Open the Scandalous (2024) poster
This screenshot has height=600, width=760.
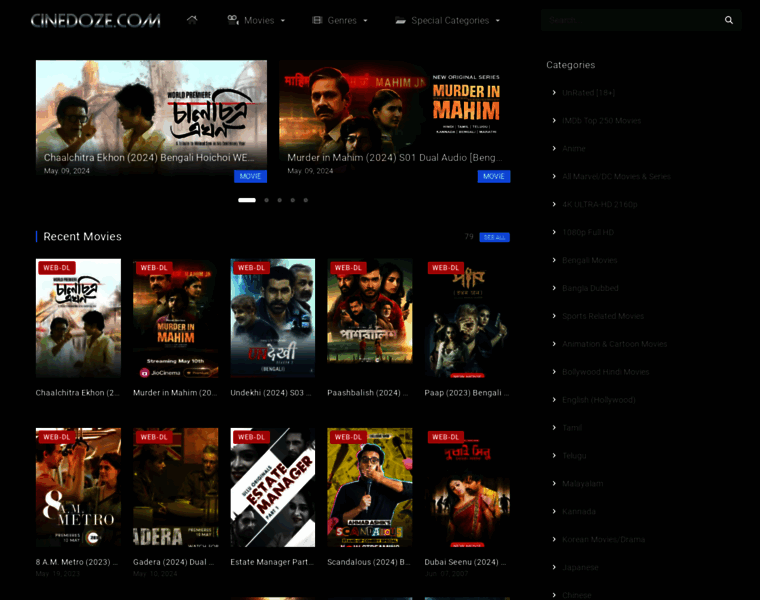tap(370, 488)
